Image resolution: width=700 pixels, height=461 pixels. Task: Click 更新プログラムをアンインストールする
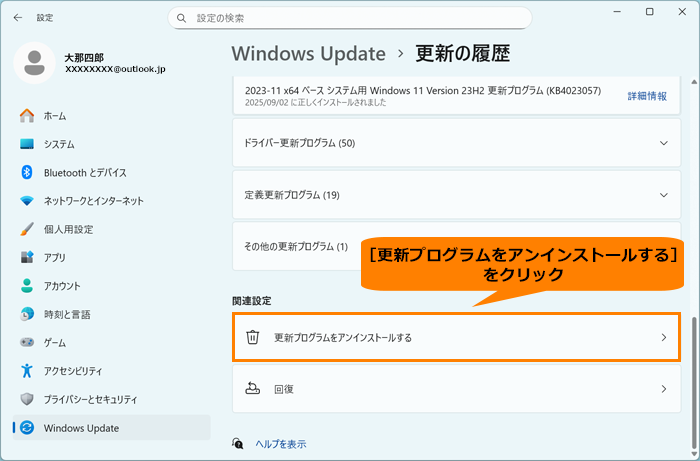click(455, 338)
